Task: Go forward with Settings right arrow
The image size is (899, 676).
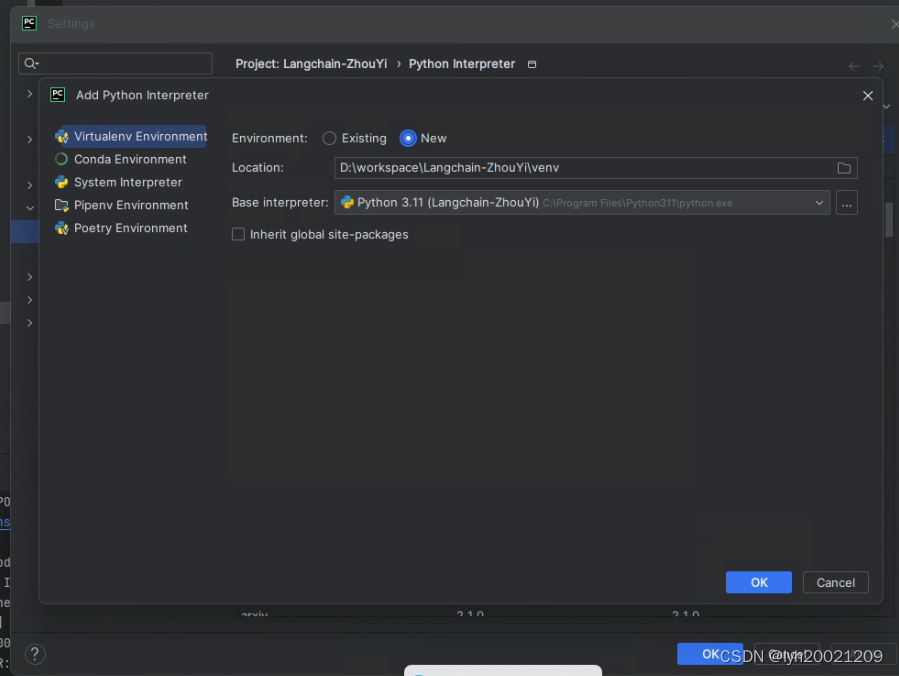Action: (x=878, y=66)
